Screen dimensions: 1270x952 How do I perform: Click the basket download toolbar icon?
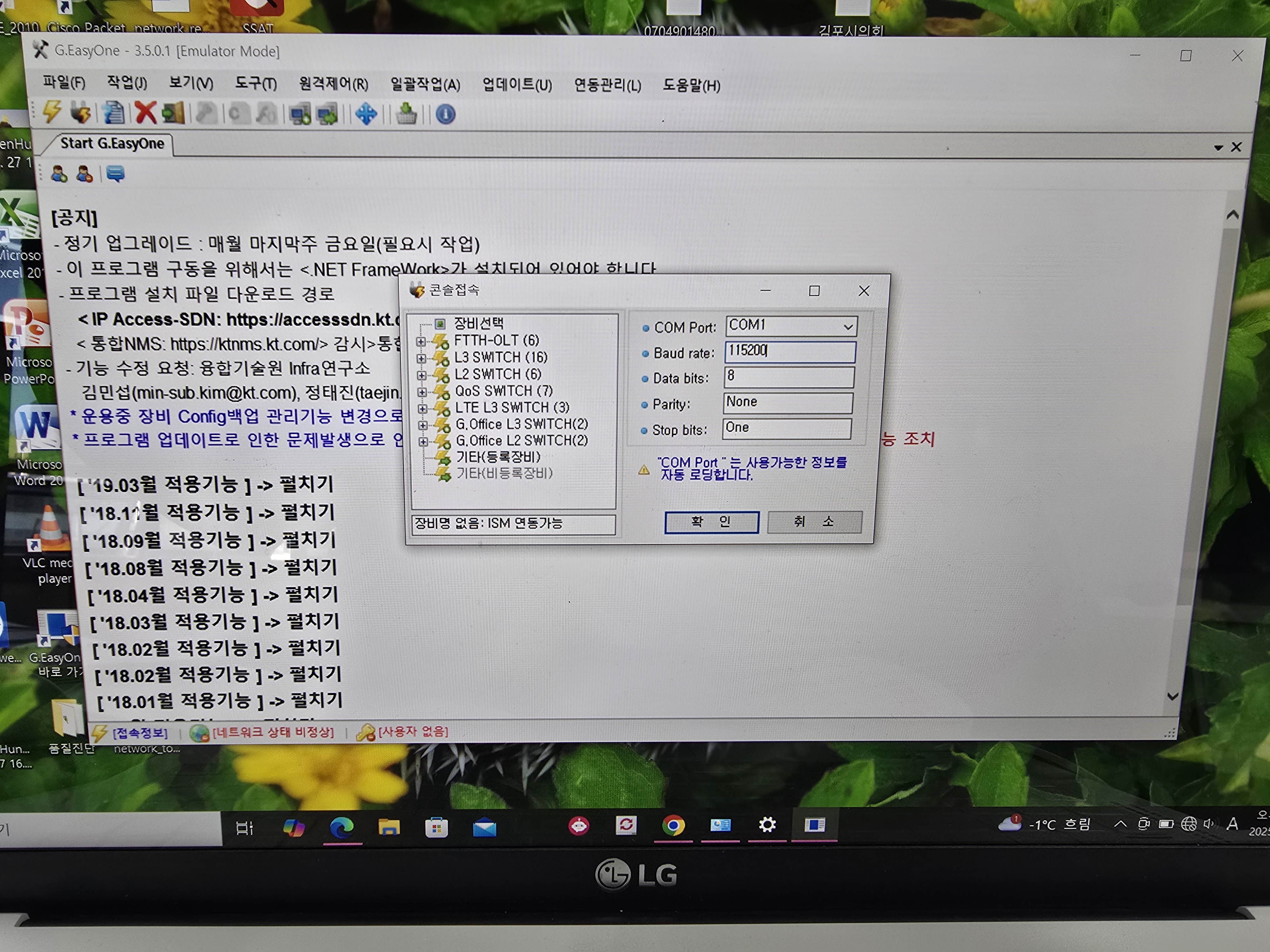[x=406, y=114]
